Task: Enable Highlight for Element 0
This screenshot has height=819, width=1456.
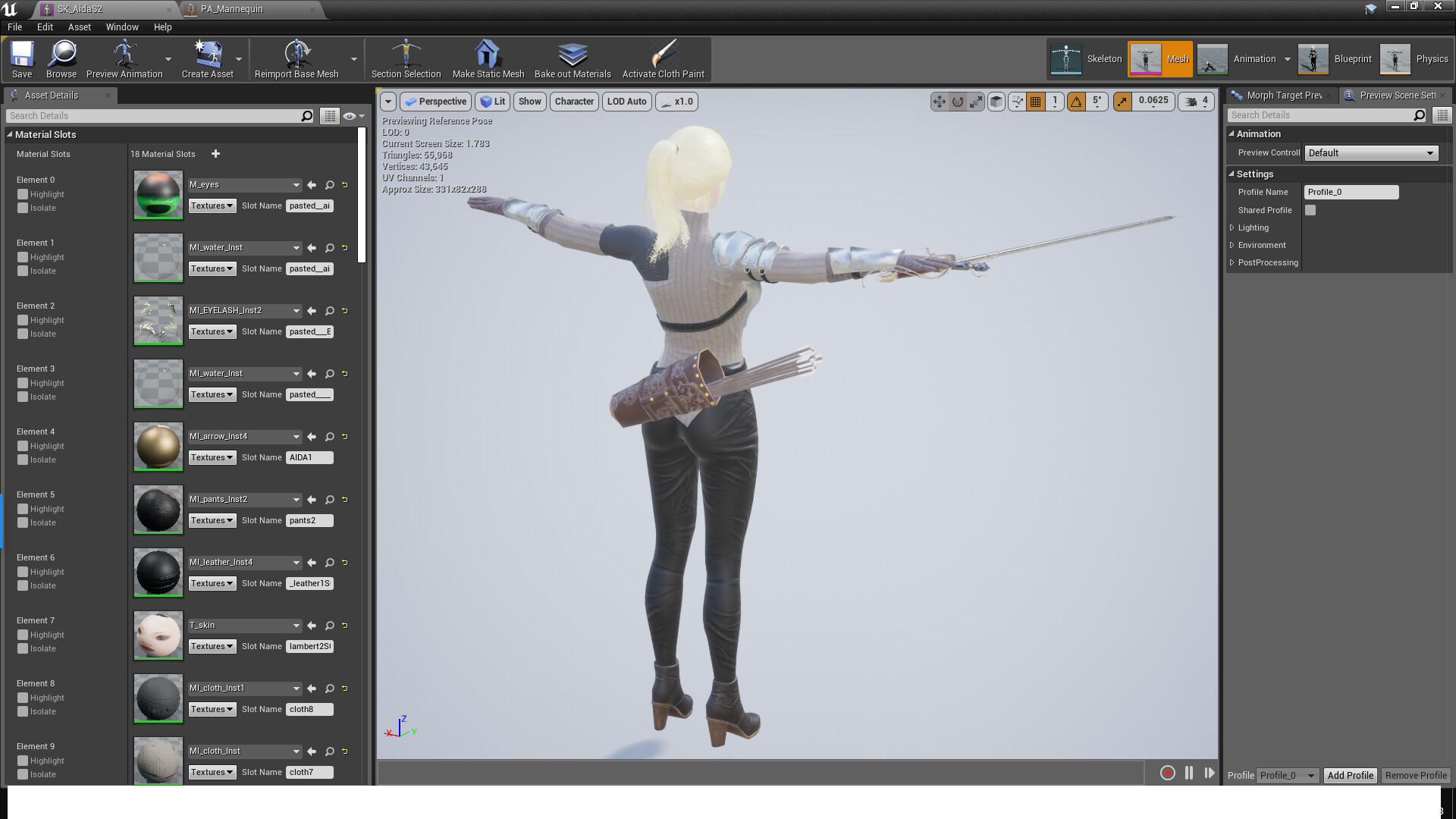Action: 22,194
